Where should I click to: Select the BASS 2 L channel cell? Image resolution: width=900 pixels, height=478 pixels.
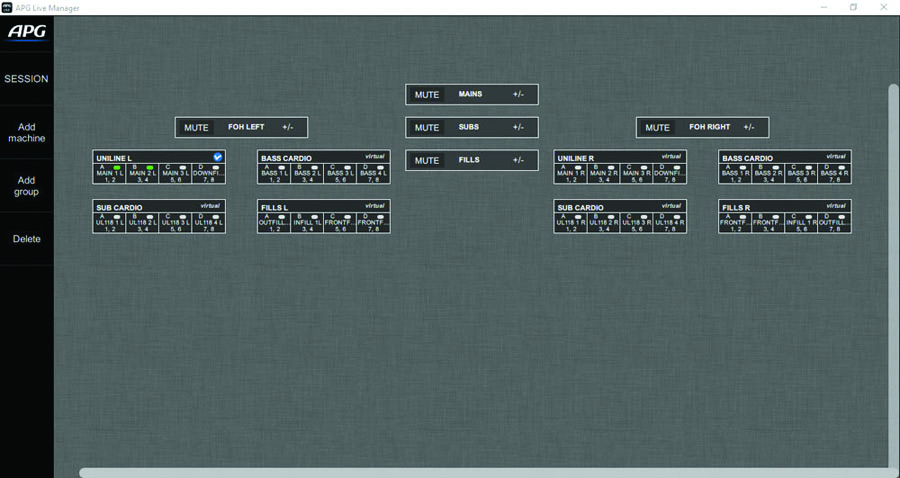coord(307,173)
